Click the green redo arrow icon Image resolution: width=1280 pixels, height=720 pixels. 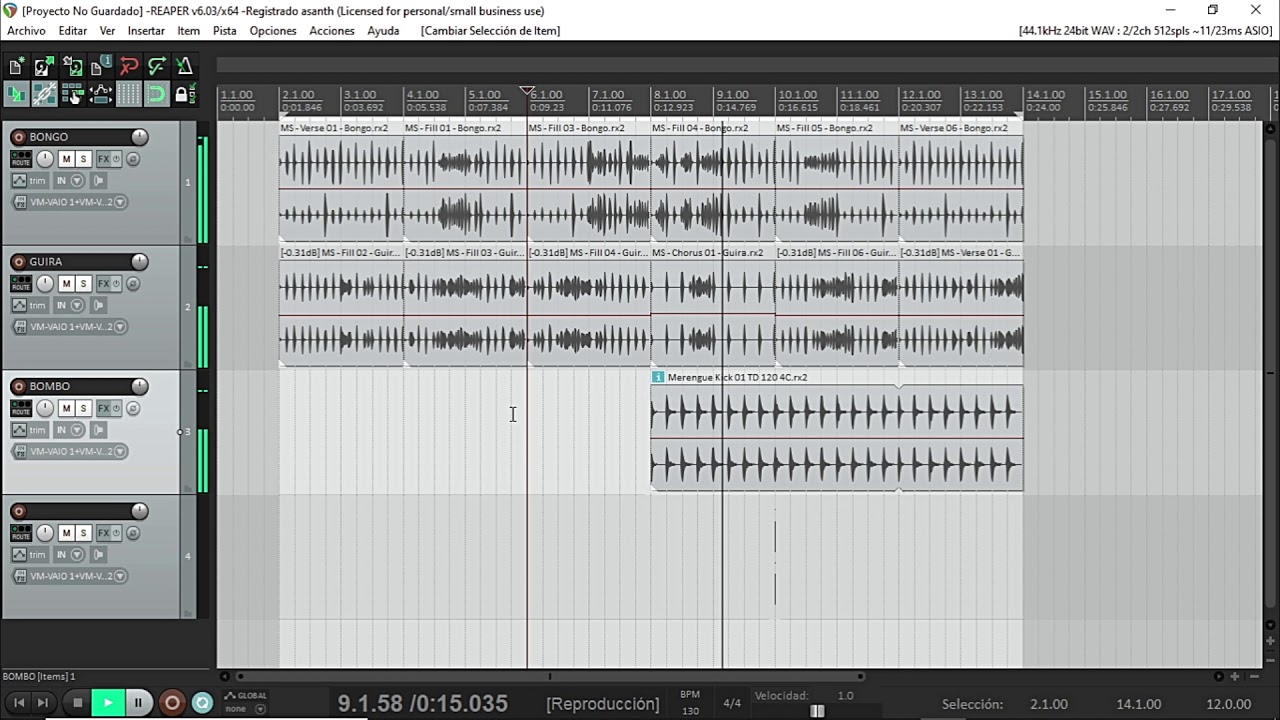pos(156,67)
